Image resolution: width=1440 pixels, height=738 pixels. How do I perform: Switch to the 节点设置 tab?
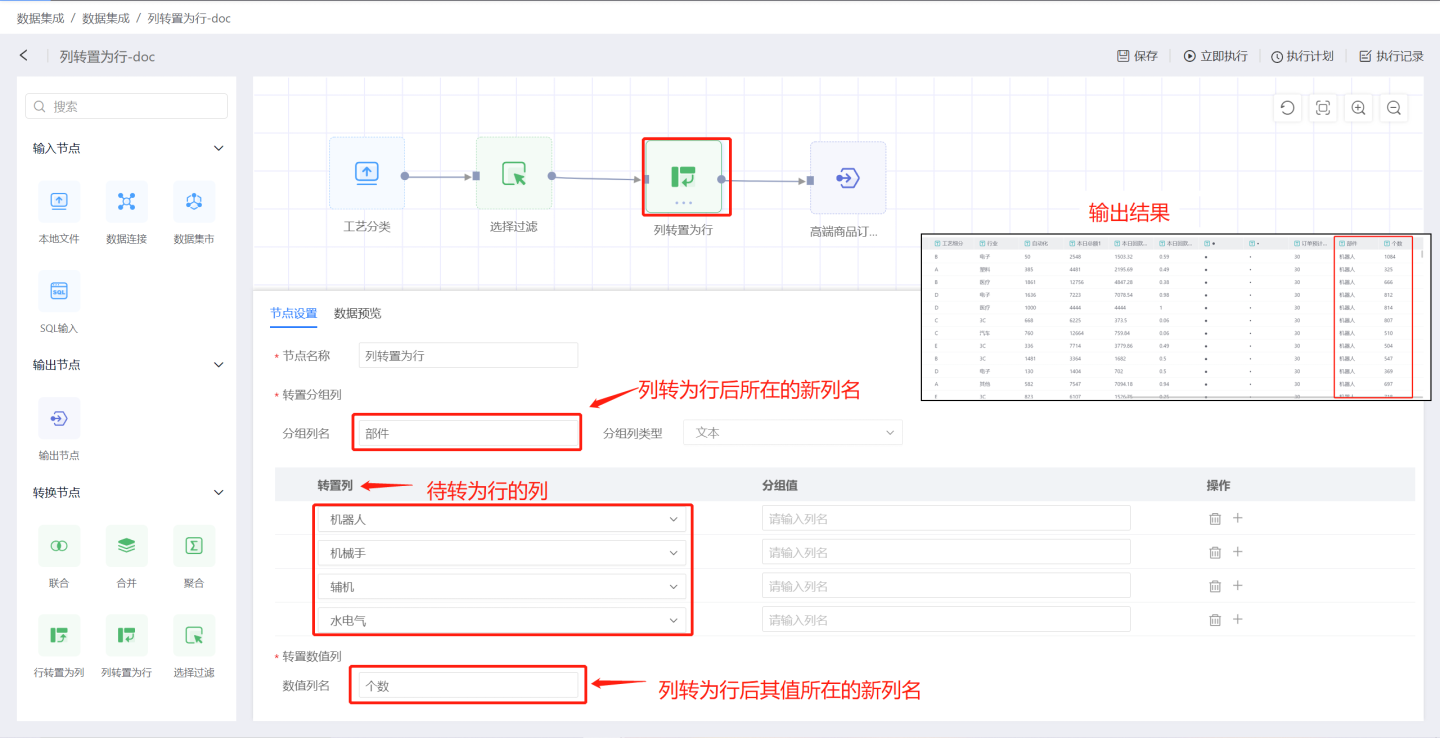pyautogui.click(x=293, y=313)
